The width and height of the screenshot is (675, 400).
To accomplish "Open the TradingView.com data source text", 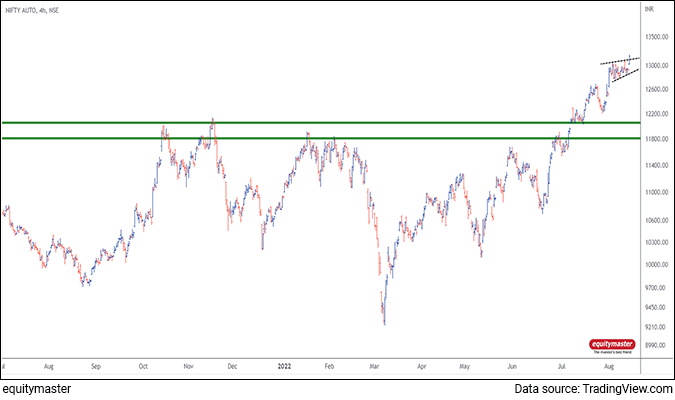I will coord(597,389).
